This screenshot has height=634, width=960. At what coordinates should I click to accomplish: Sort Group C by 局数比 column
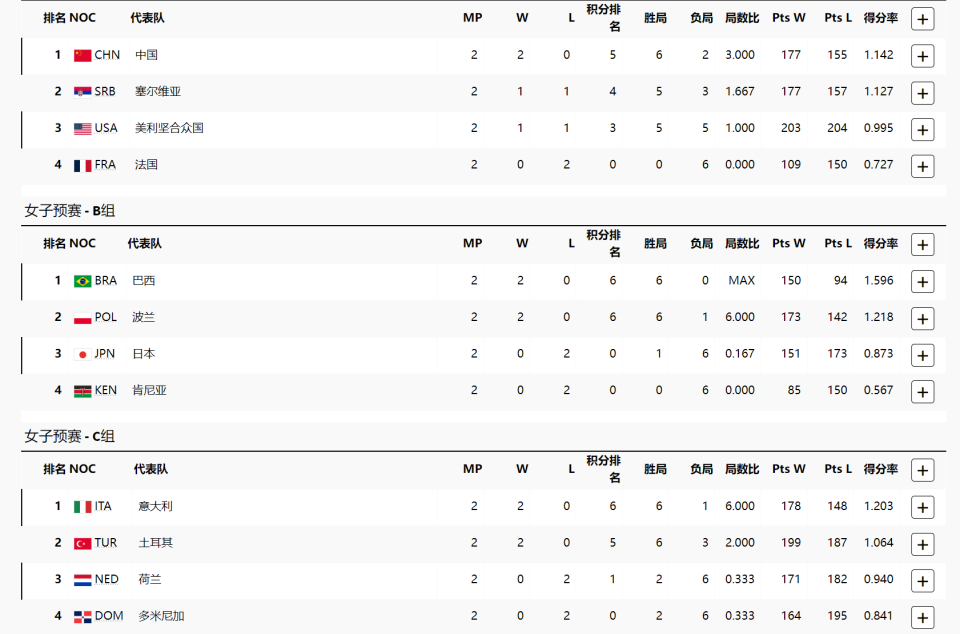point(741,470)
